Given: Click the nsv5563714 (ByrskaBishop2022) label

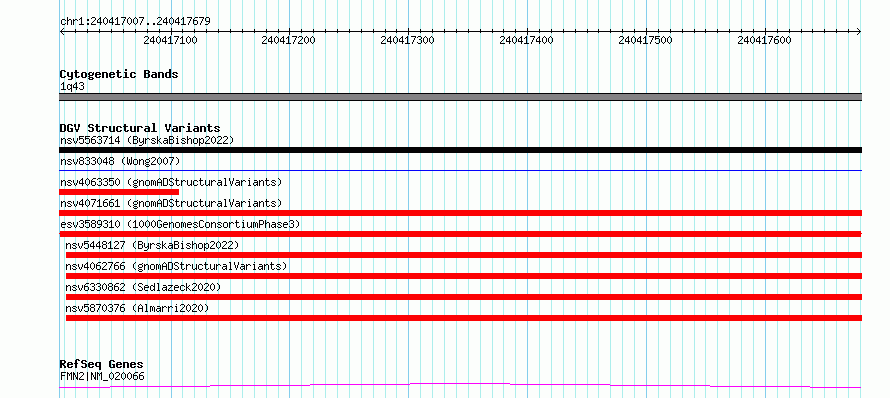Looking at the screenshot, I should tap(146, 140).
